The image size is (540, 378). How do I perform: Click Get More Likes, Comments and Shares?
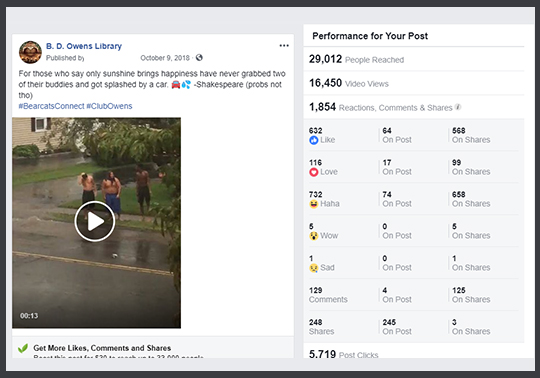tap(102, 348)
